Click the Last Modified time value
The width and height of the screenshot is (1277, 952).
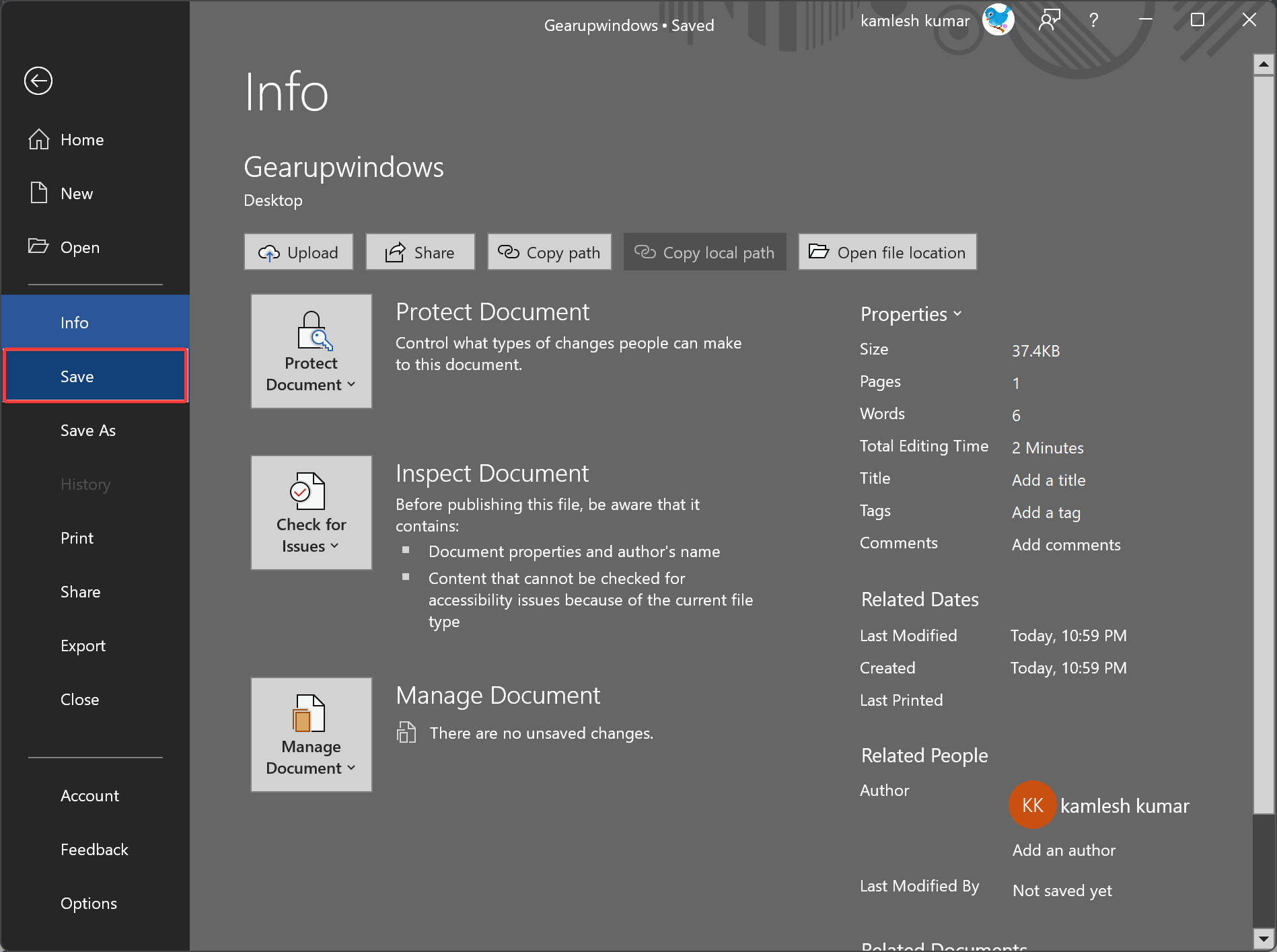(1068, 636)
